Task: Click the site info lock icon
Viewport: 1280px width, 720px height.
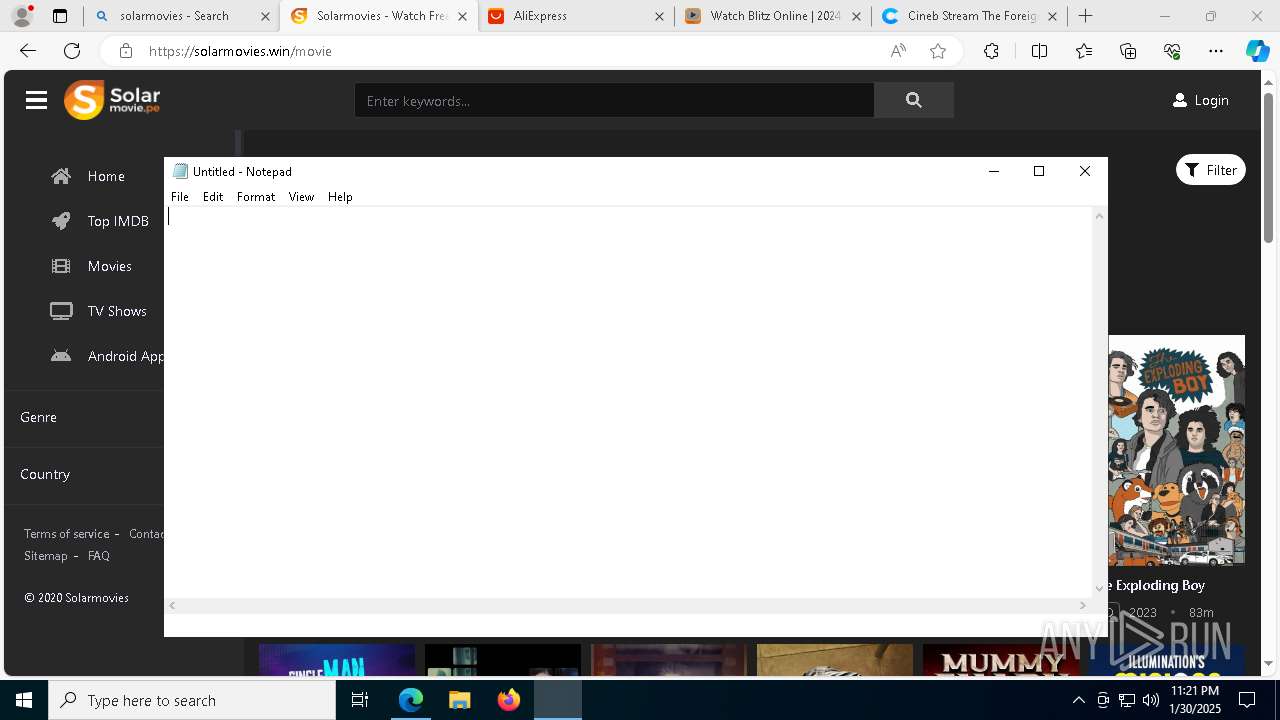Action: click(x=125, y=51)
